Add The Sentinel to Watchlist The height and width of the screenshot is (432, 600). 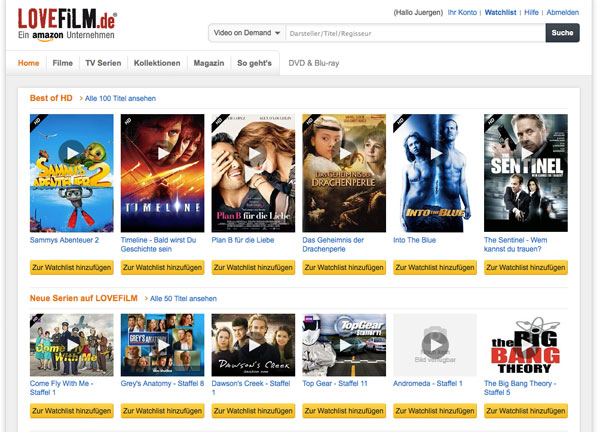point(526,267)
